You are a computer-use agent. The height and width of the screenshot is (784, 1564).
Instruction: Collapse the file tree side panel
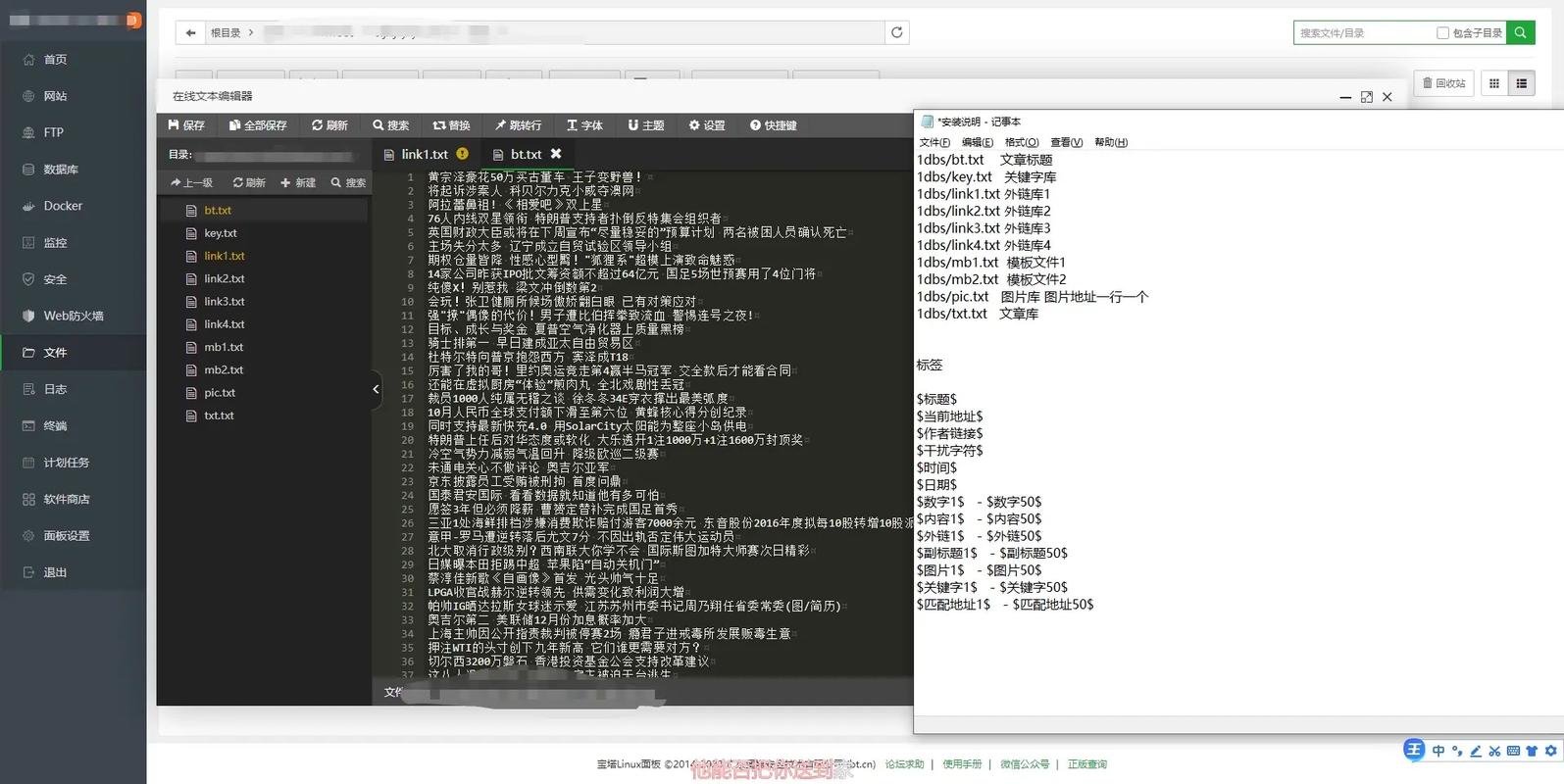tap(376, 389)
